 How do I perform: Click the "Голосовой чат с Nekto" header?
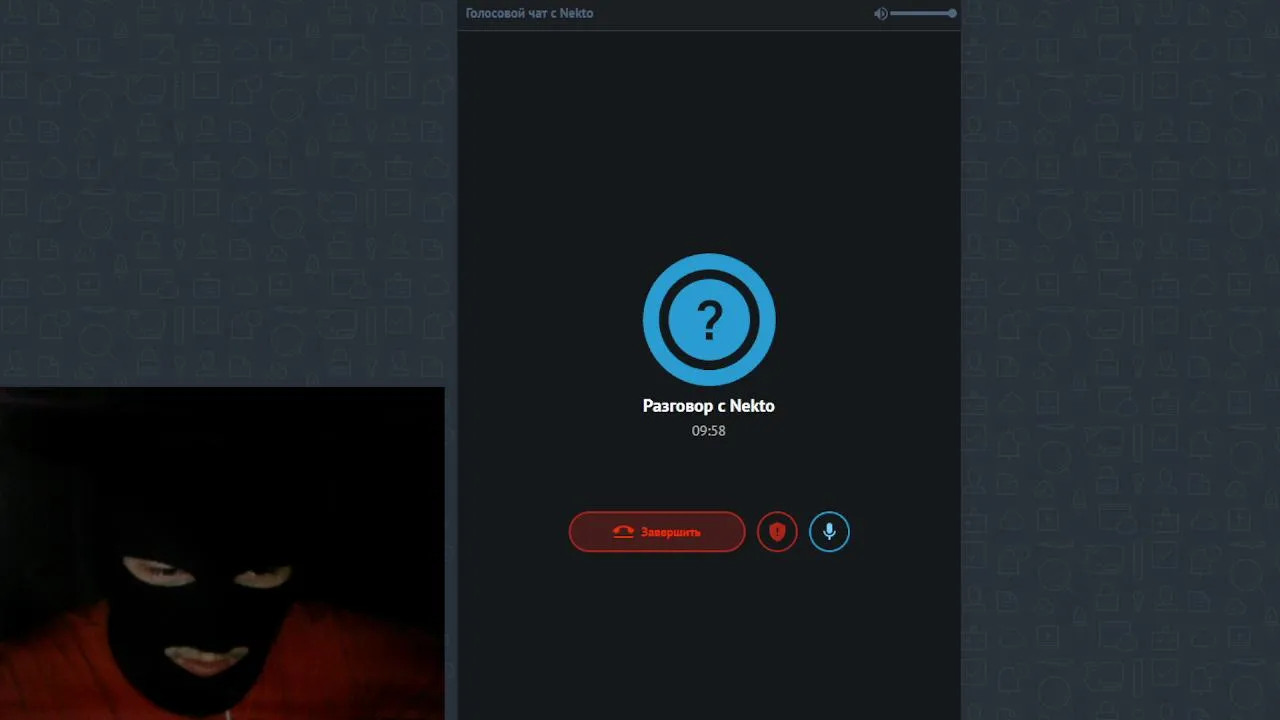(530, 14)
